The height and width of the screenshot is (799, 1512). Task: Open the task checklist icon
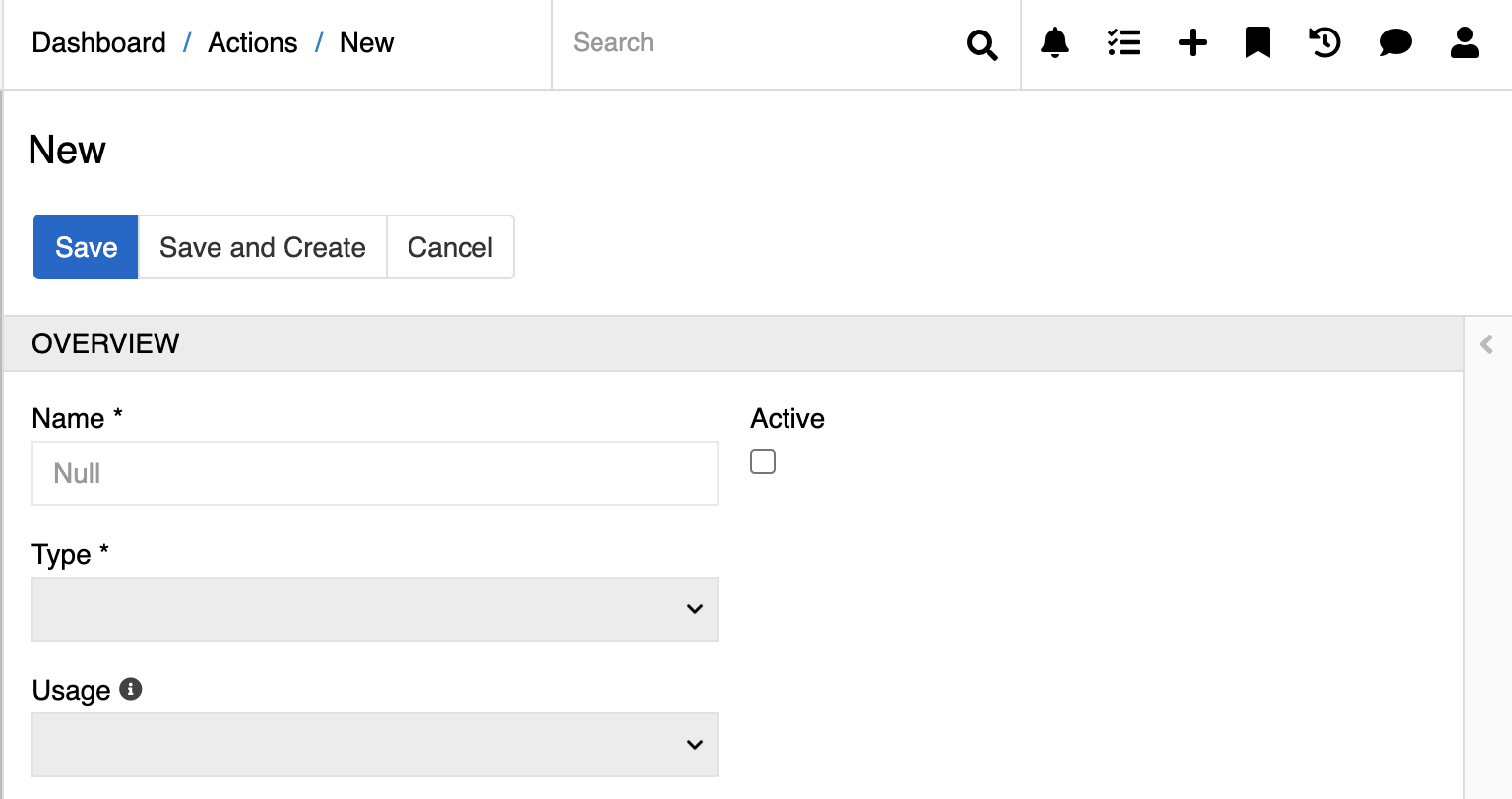pyautogui.click(x=1123, y=43)
